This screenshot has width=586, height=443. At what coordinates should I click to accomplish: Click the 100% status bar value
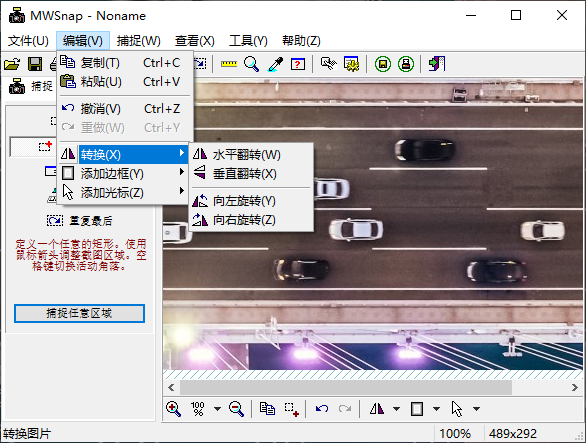454,434
